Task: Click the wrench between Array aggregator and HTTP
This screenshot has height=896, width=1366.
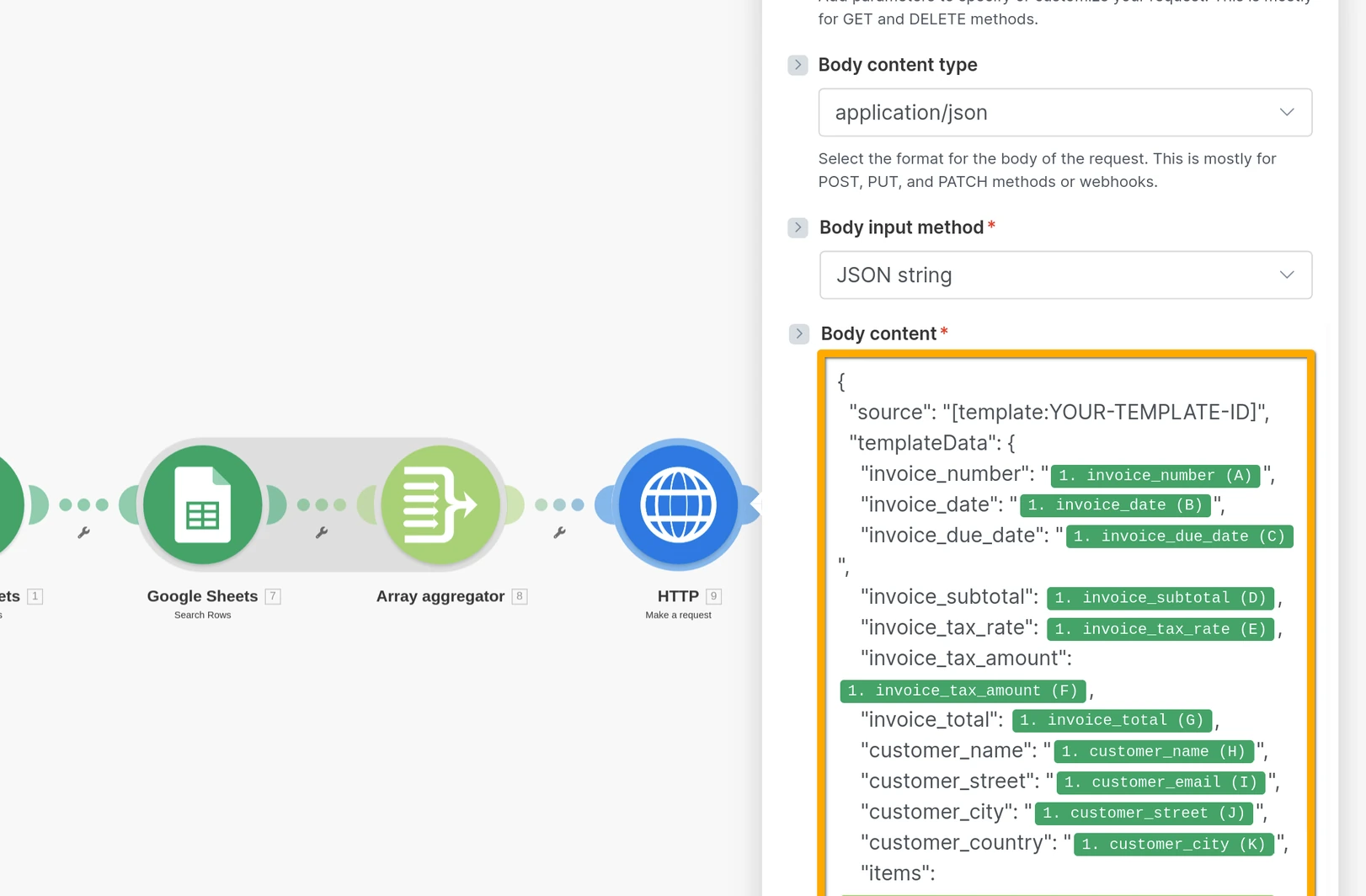Action: [561, 531]
